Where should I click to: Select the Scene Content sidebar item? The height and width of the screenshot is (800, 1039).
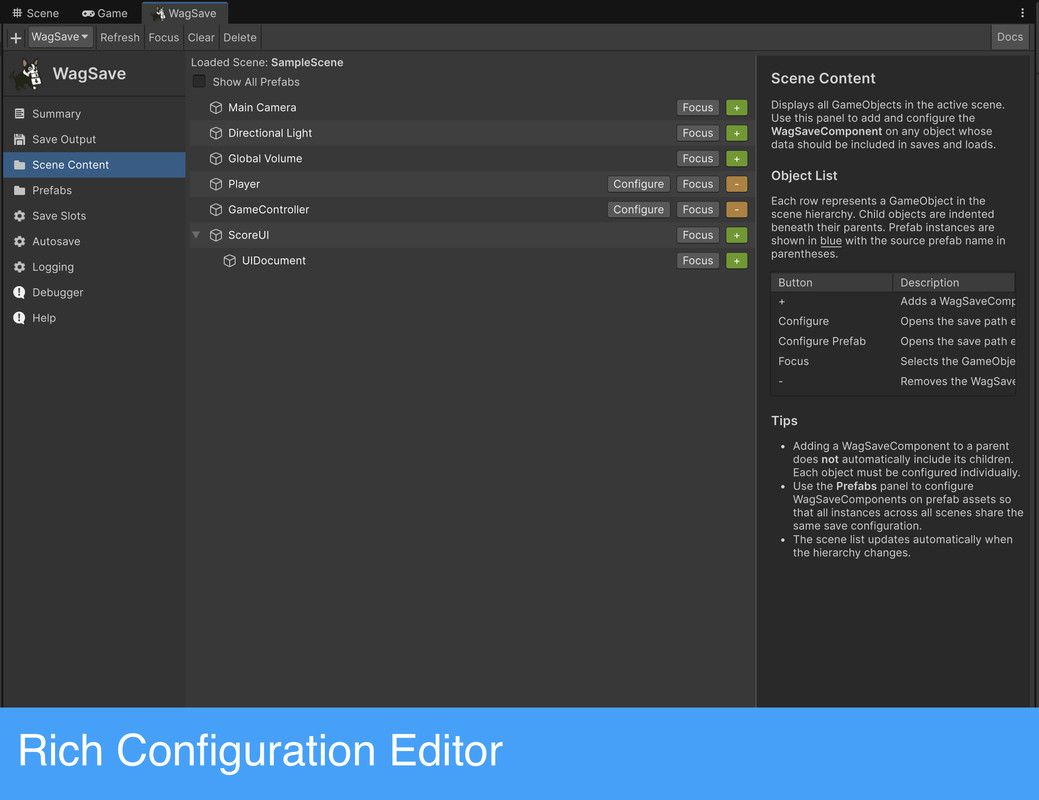click(x=94, y=165)
